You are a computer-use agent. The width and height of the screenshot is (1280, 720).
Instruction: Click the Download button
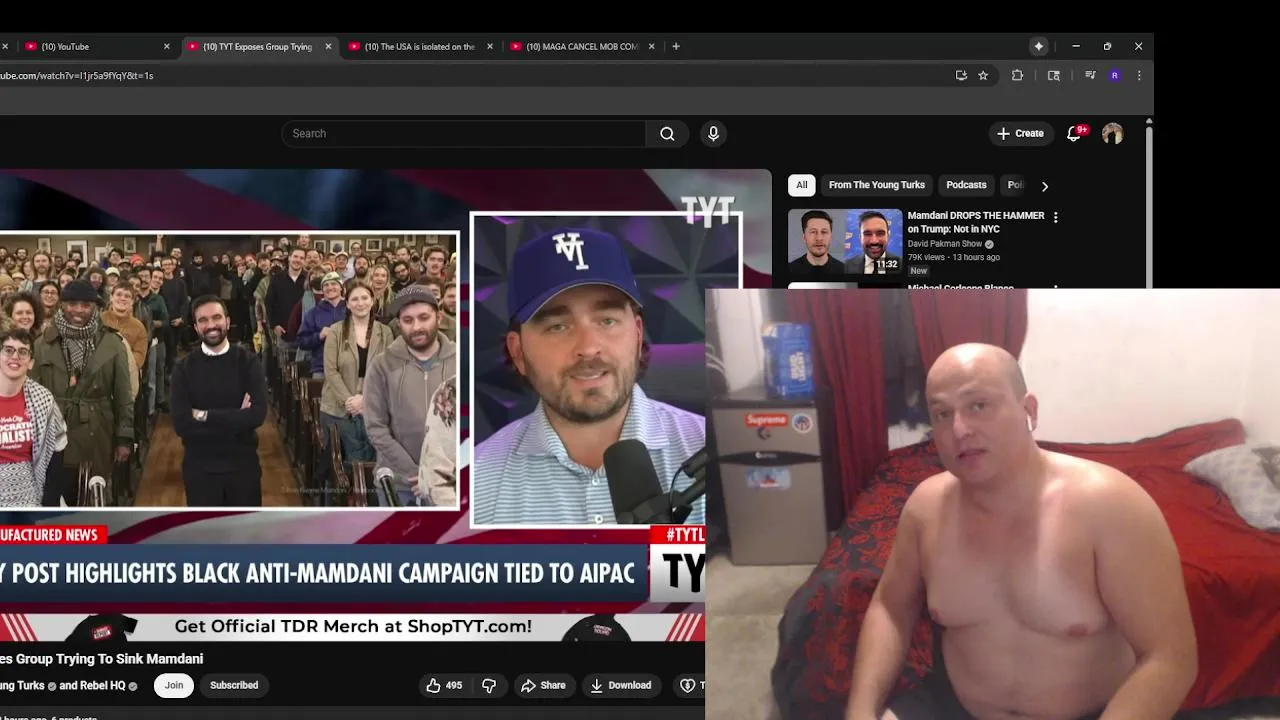621,685
